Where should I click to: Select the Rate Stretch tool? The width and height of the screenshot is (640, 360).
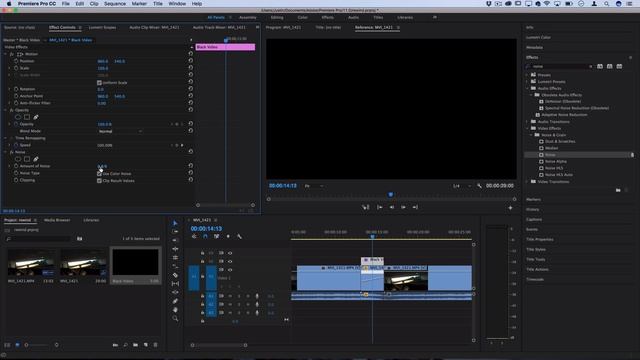175,258
